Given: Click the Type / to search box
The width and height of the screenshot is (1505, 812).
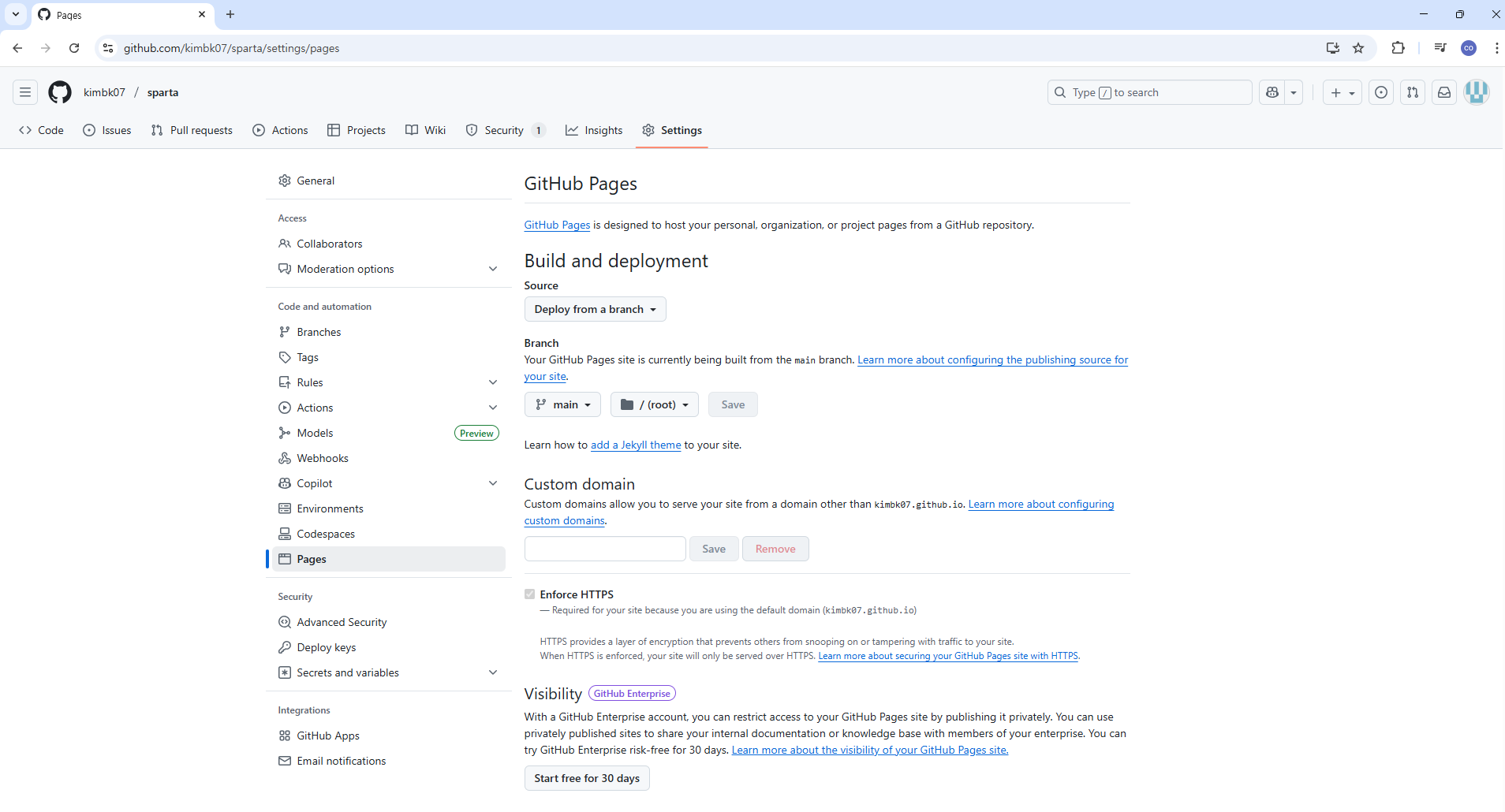Looking at the screenshot, I should 1150,92.
